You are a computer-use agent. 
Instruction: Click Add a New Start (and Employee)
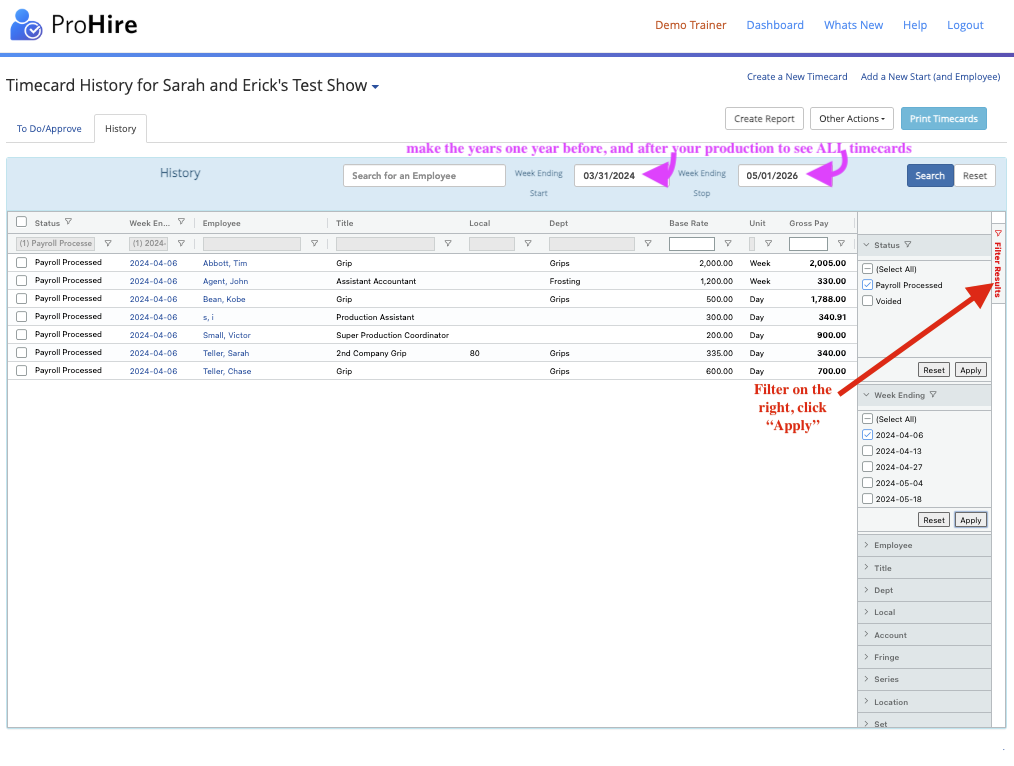(x=930, y=76)
